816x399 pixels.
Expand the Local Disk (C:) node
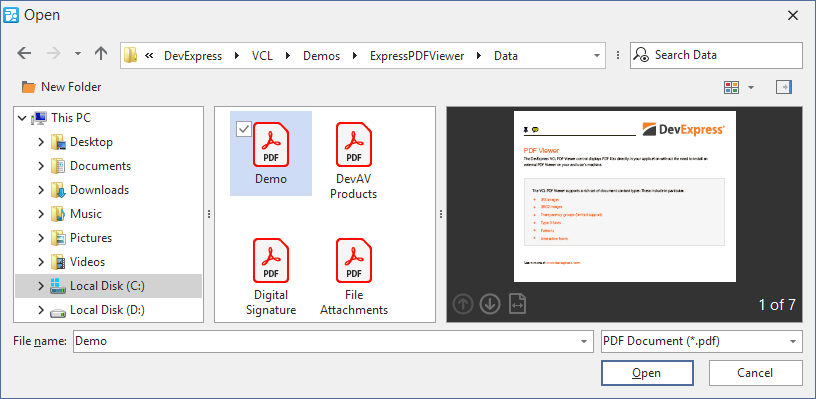coord(41,286)
